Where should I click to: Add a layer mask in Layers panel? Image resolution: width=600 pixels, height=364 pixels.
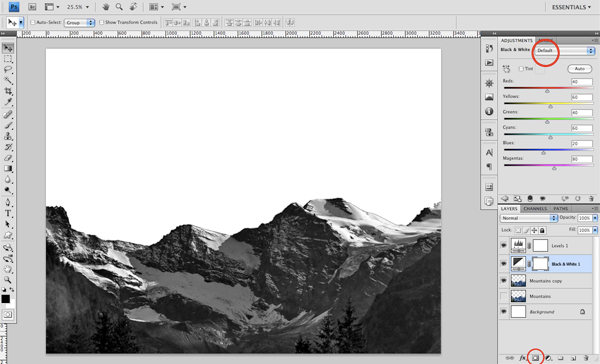(x=535, y=358)
